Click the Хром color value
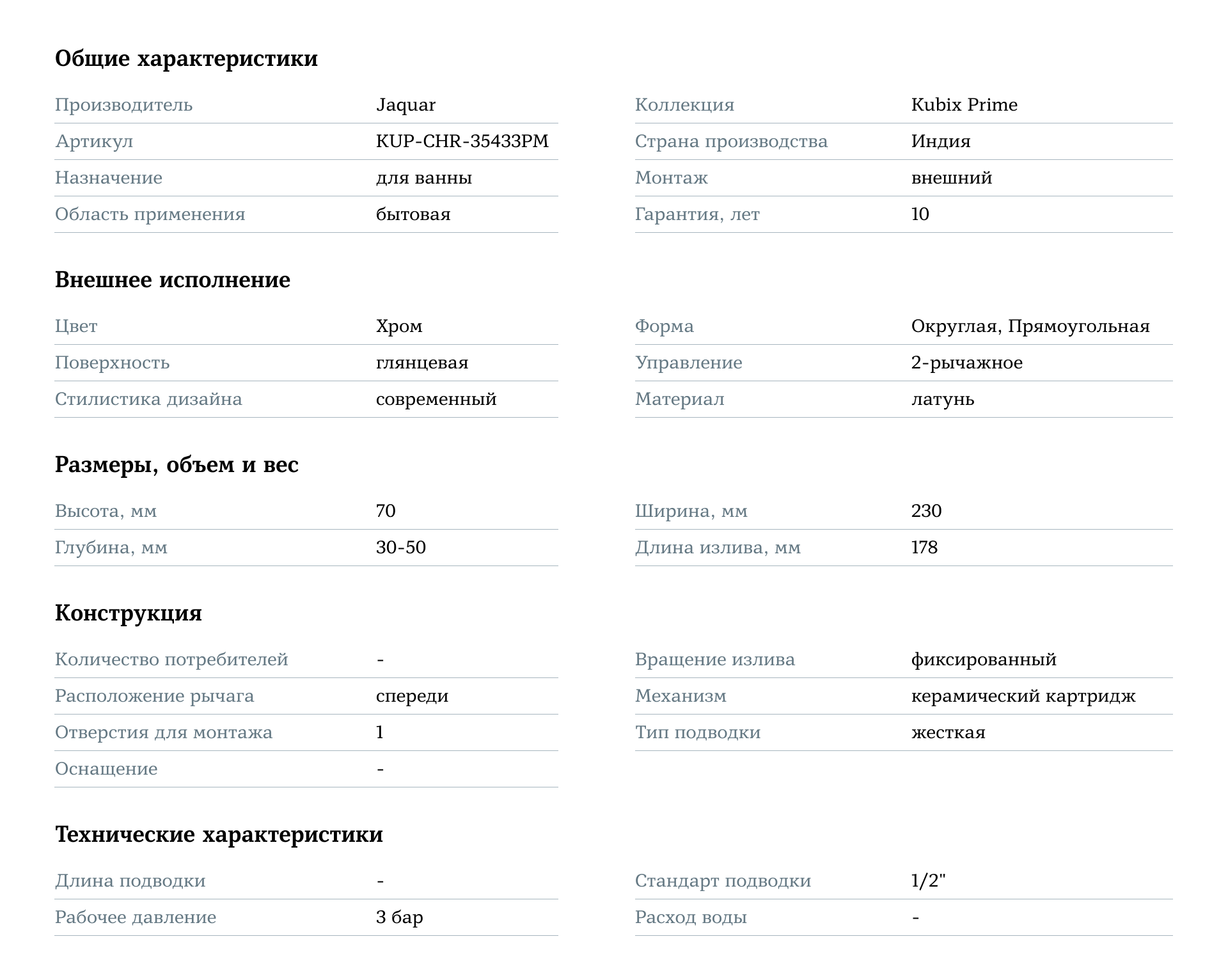The width and height of the screenshot is (1228, 980). [x=399, y=326]
